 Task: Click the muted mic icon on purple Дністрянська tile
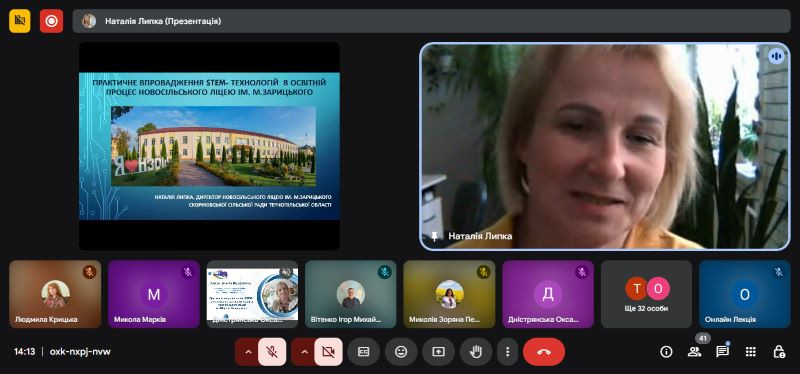coord(582,272)
